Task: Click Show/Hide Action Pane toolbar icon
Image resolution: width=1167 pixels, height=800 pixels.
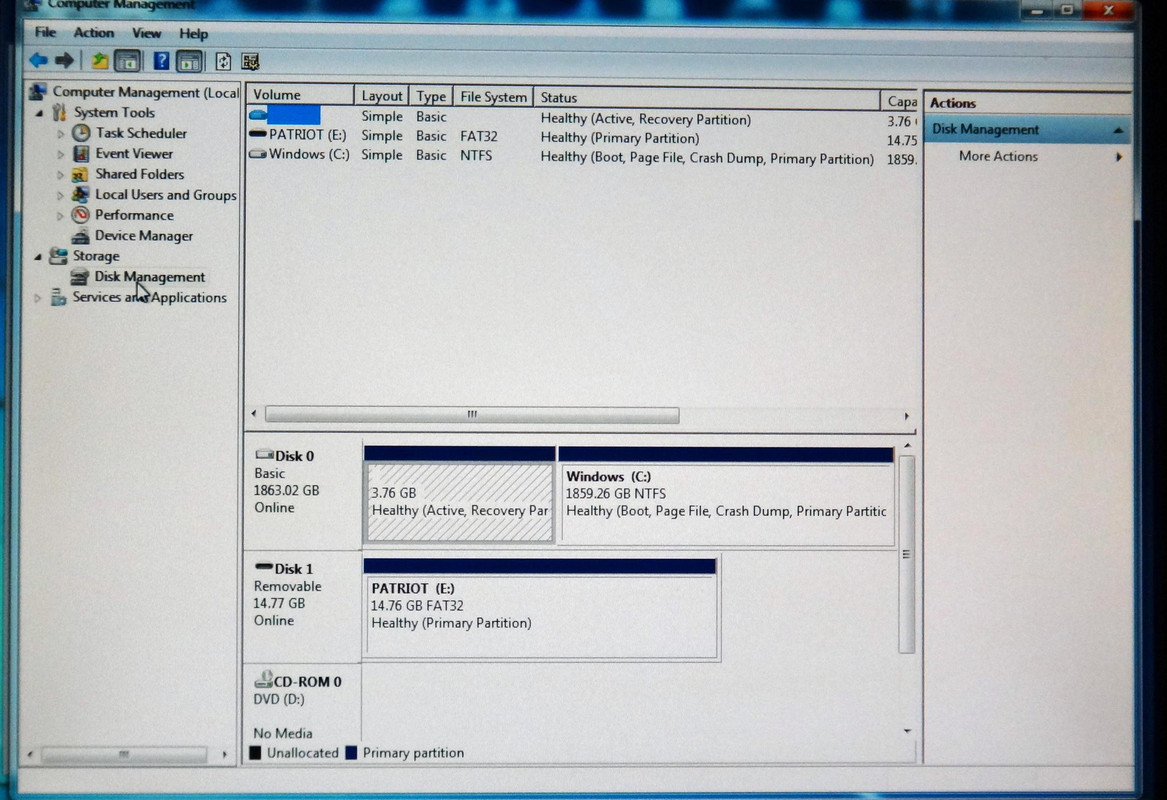Action: (x=189, y=61)
